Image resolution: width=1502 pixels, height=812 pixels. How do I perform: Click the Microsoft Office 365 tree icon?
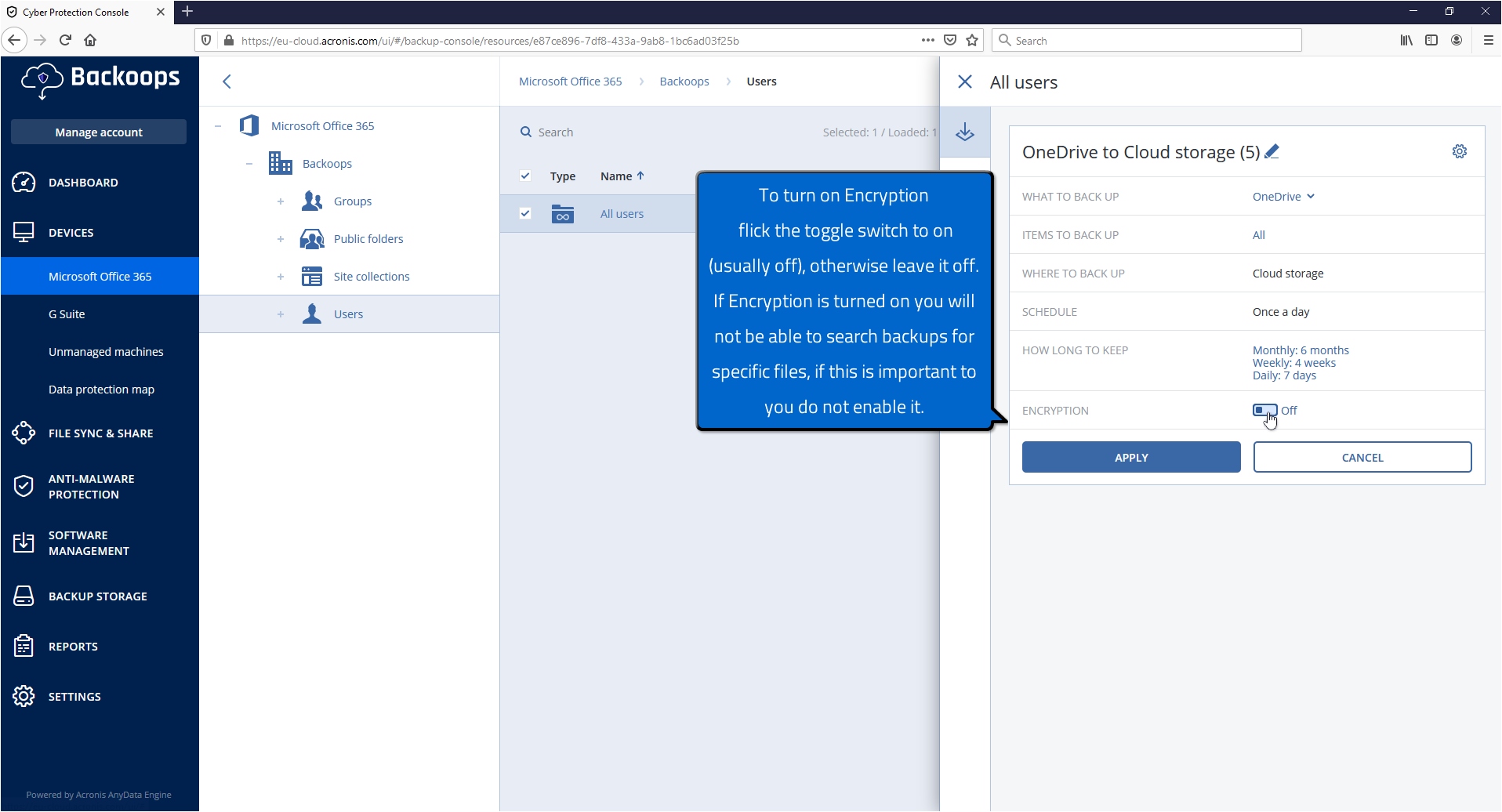249,125
